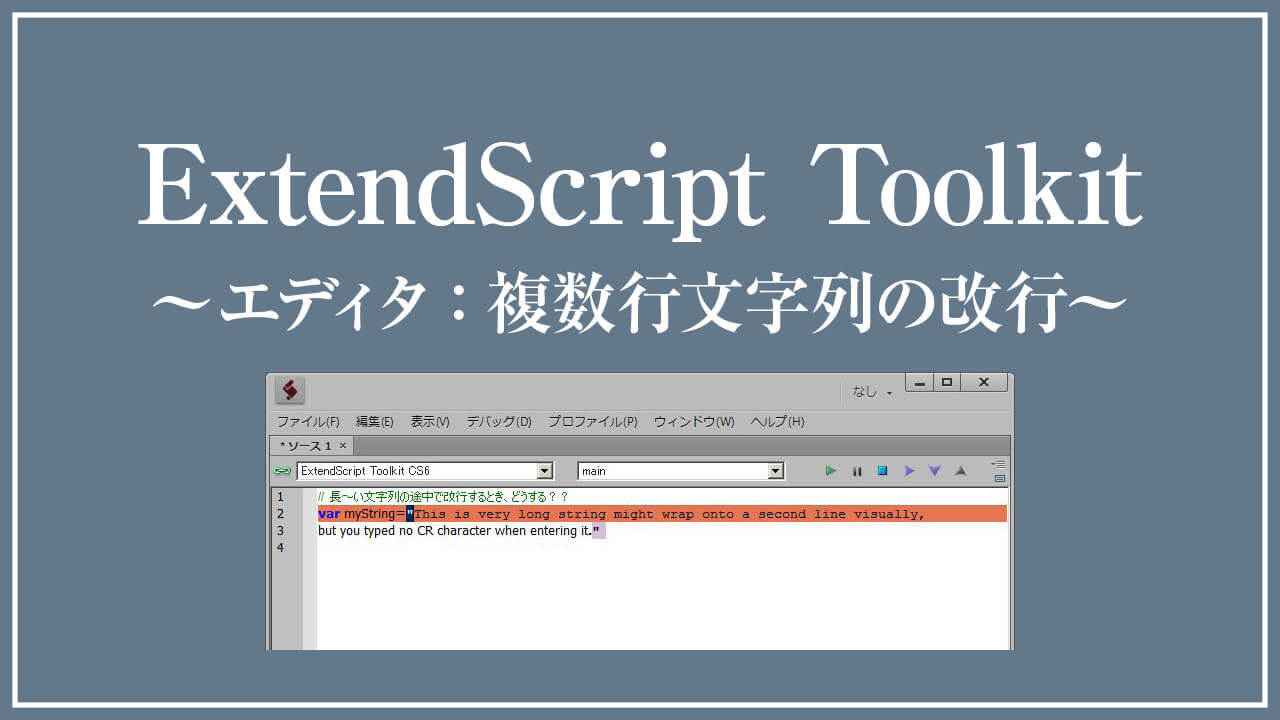This screenshot has width=1280, height=720.
Task: Minimize the ExtendScript Toolkit window
Action: point(919,382)
